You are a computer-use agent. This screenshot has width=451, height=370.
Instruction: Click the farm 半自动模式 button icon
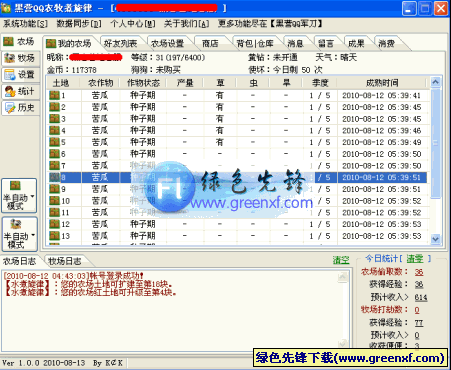tap(15, 185)
